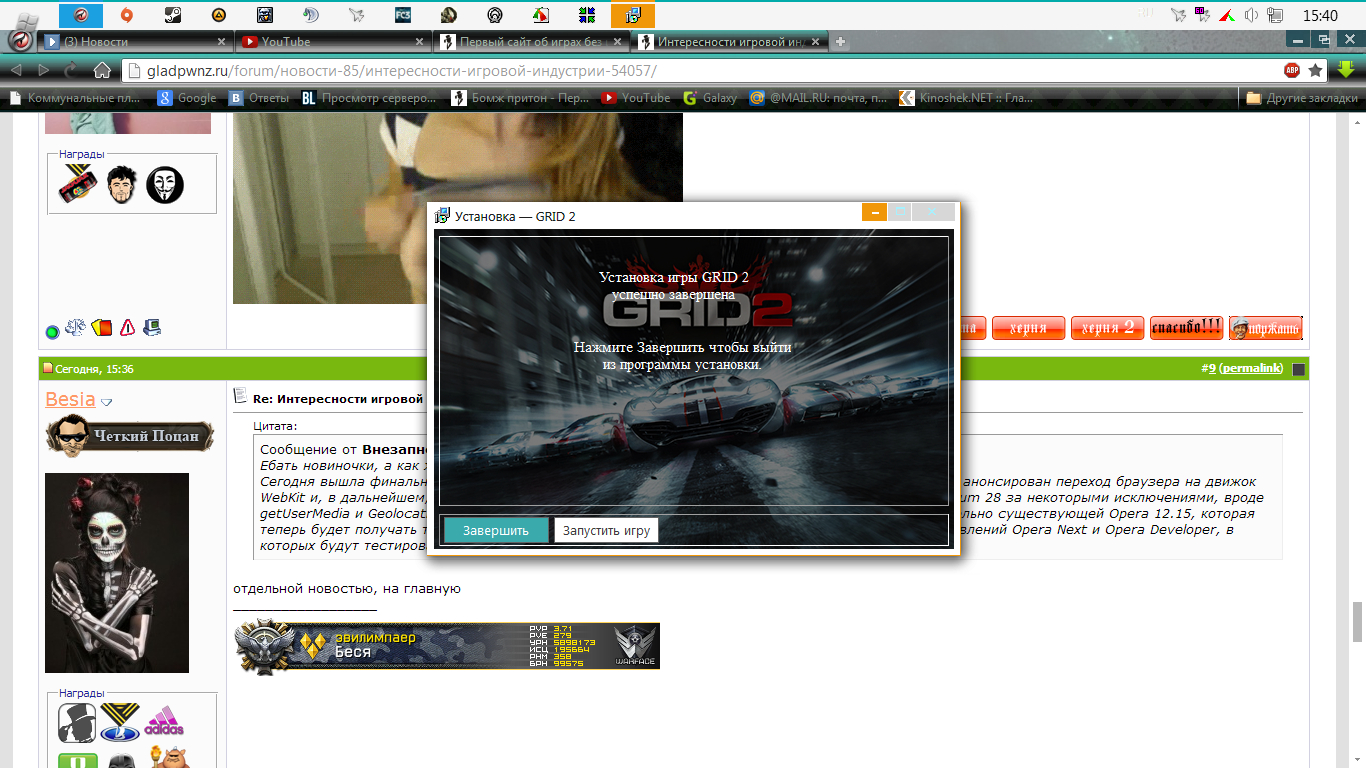This screenshot has width=1366, height=768.
Task: Bookmark this page with the star
Action: [x=1316, y=70]
